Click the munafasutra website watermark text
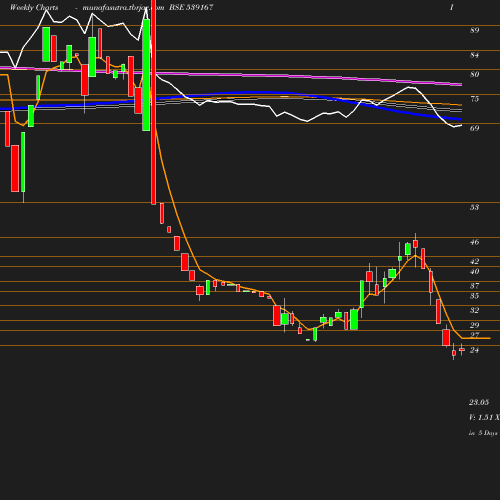The image size is (500, 500). point(123,8)
